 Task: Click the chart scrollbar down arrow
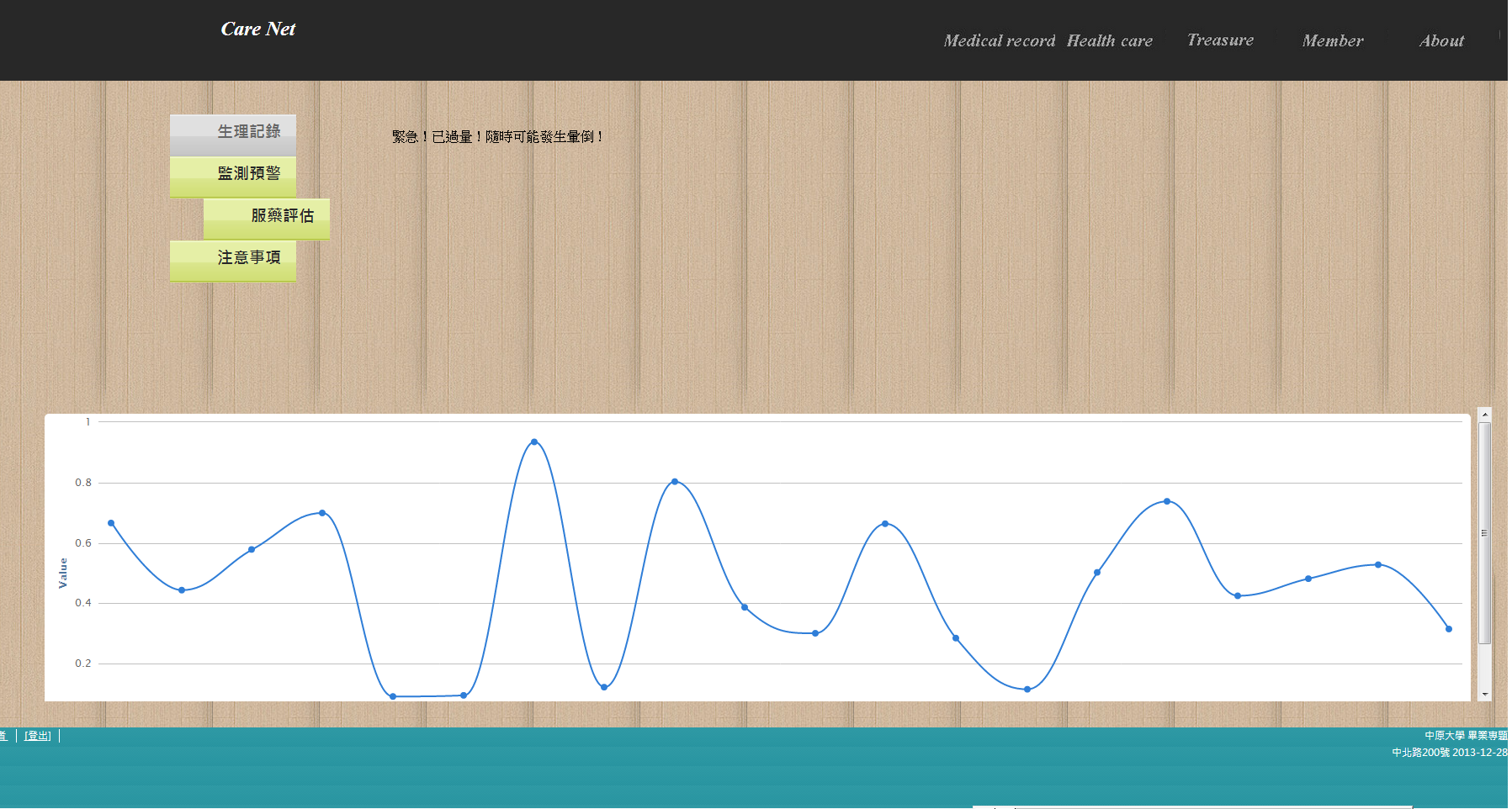pyautogui.click(x=1485, y=695)
